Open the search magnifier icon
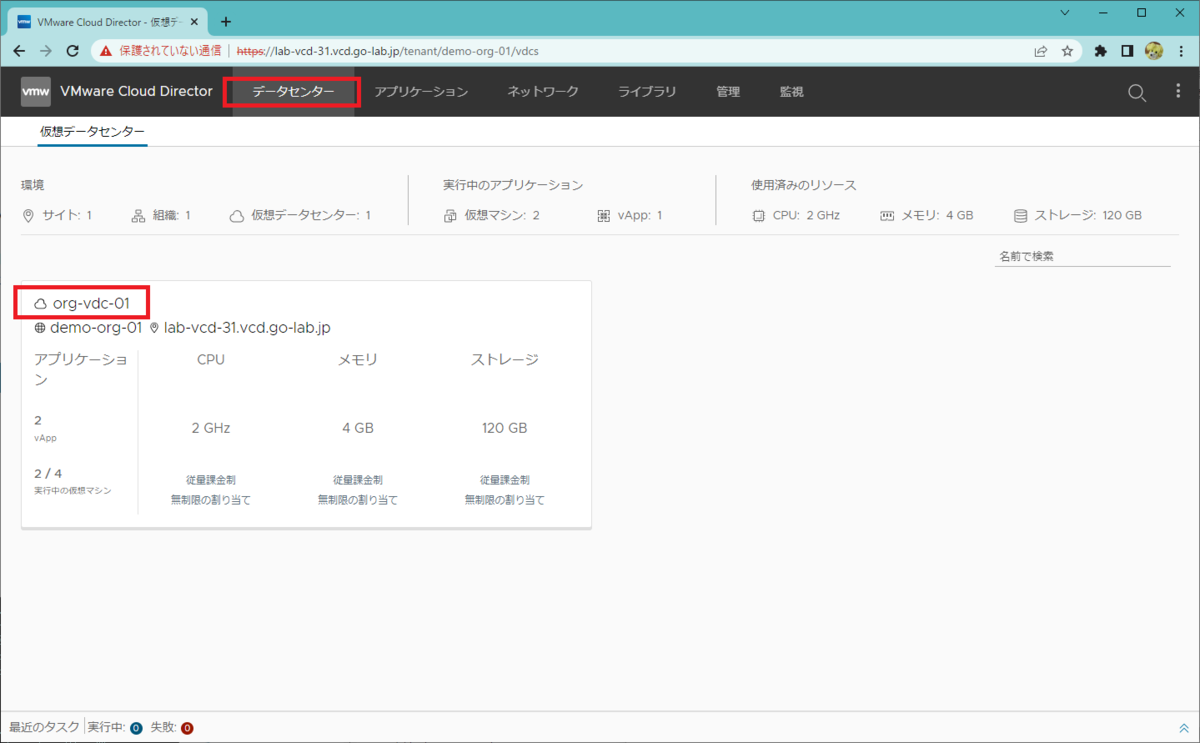The height and width of the screenshot is (743, 1200). click(x=1137, y=92)
